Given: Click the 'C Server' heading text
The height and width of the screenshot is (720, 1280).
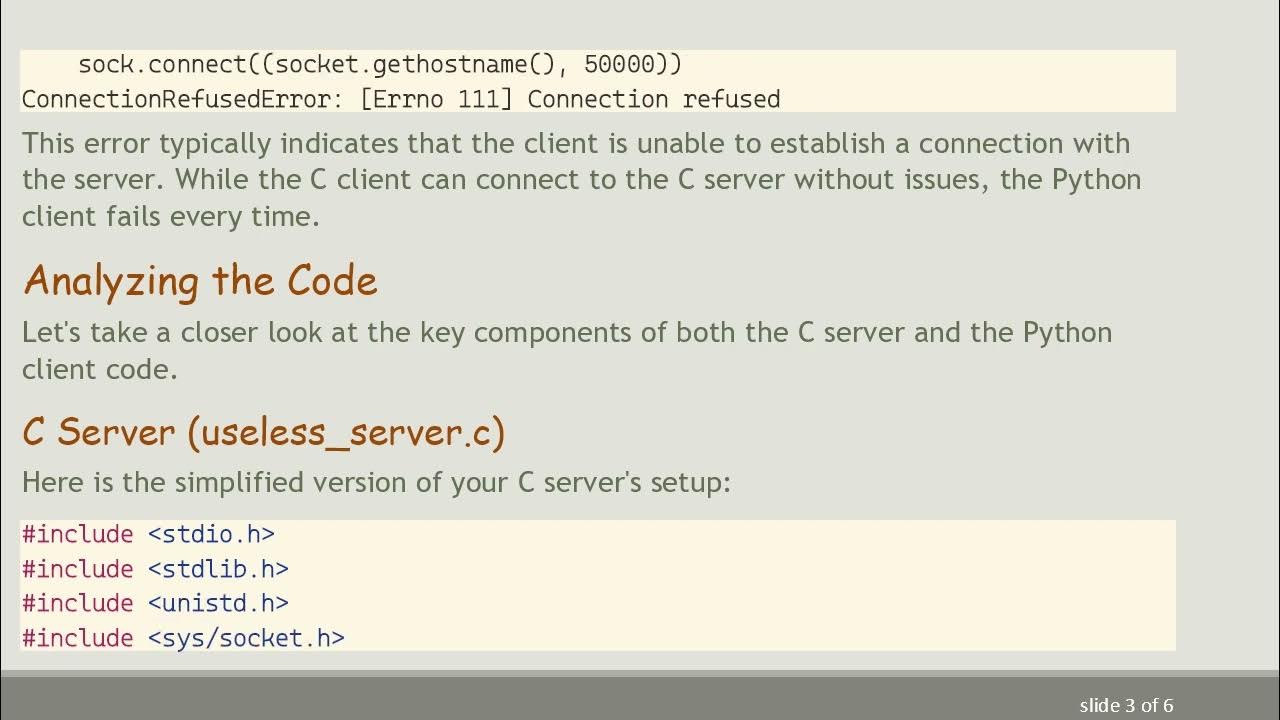Looking at the screenshot, I should click(99, 432).
